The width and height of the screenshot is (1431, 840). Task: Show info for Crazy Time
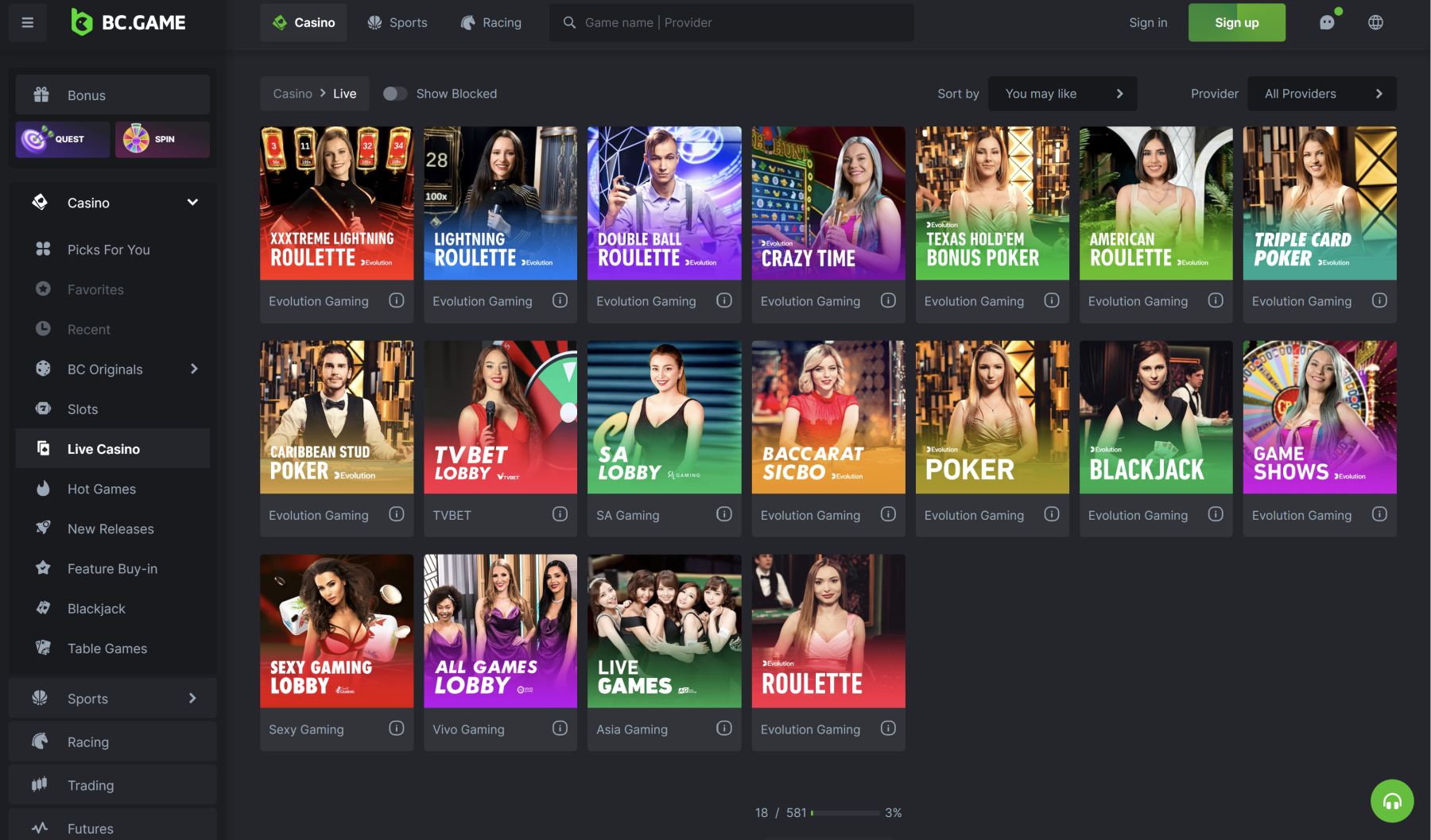[x=889, y=300]
